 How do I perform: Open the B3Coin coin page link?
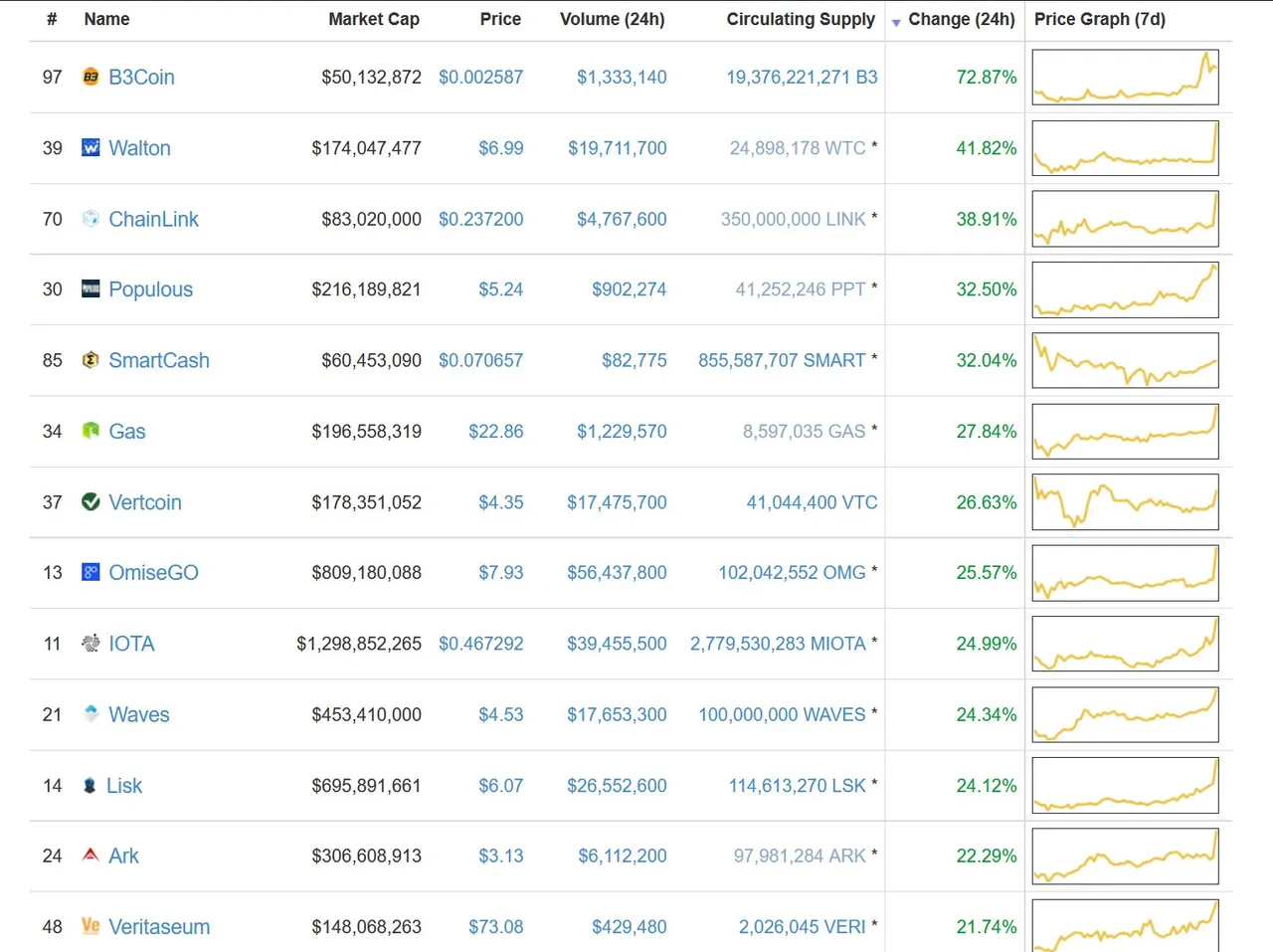pyautogui.click(x=141, y=77)
